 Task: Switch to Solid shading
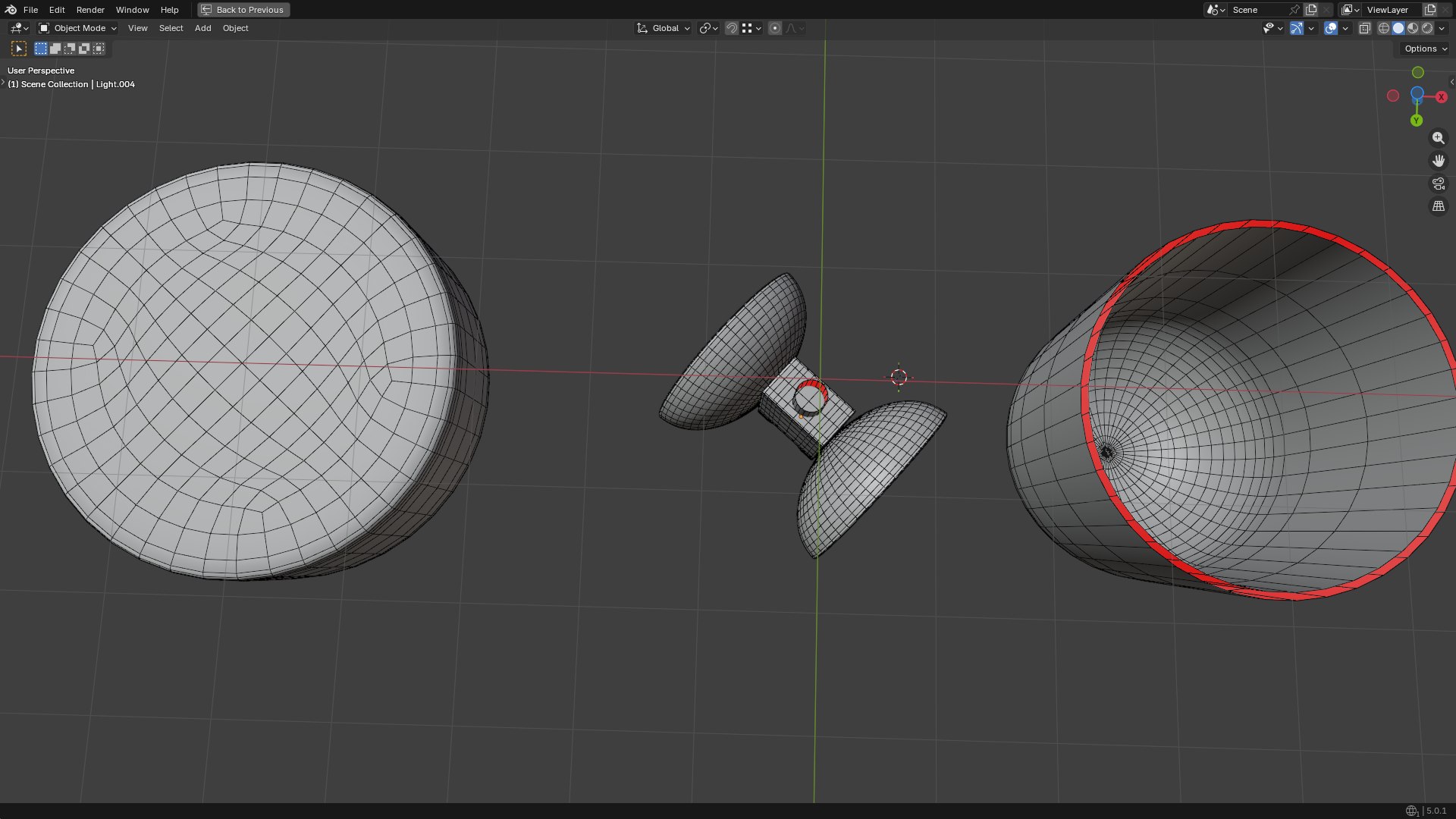click(1398, 28)
